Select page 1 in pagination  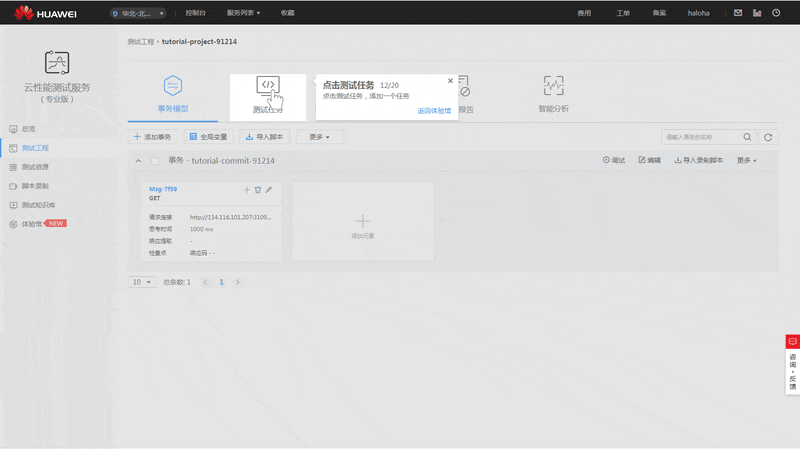[221, 282]
